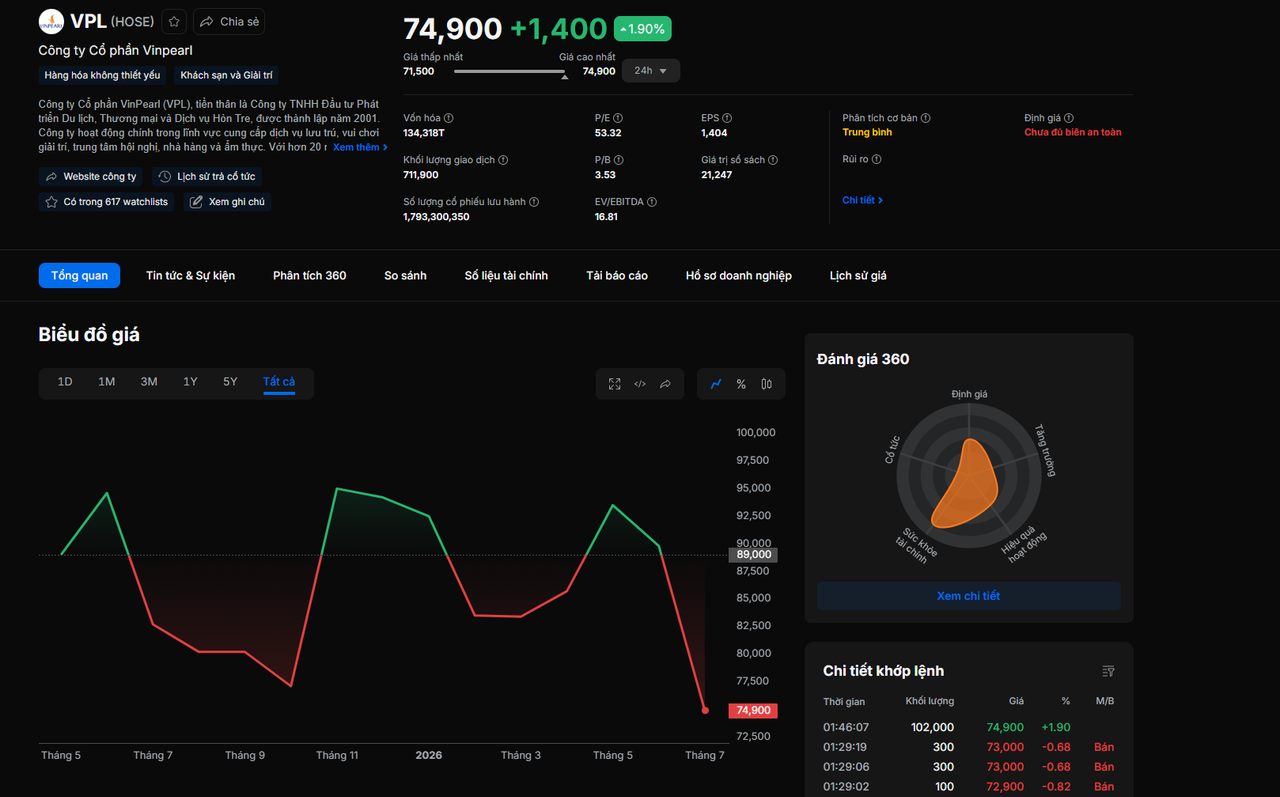Click the 89,000 reference label on the chart axis
The height and width of the screenshot is (797, 1280).
tap(754, 554)
